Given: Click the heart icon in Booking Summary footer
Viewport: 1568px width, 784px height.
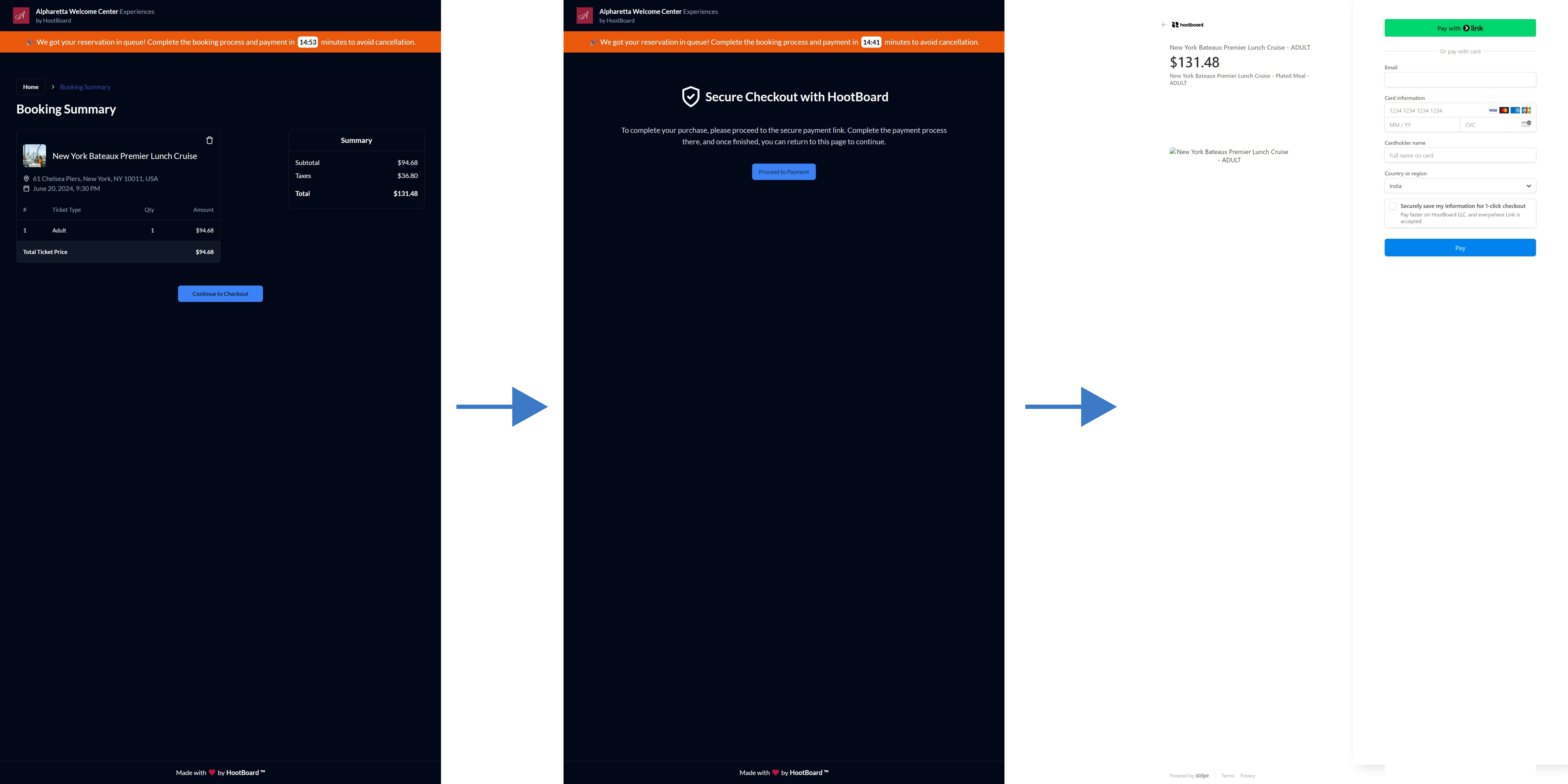Looking at the screenshot, I should point(212,773).
